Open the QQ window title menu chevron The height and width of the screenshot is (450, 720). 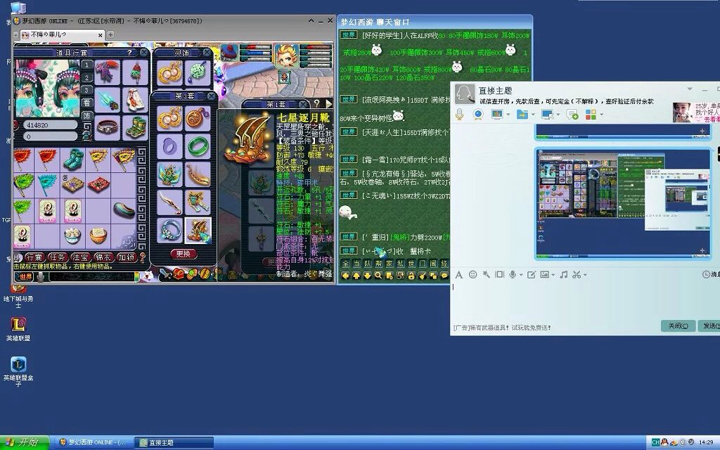tap(689, 89)
